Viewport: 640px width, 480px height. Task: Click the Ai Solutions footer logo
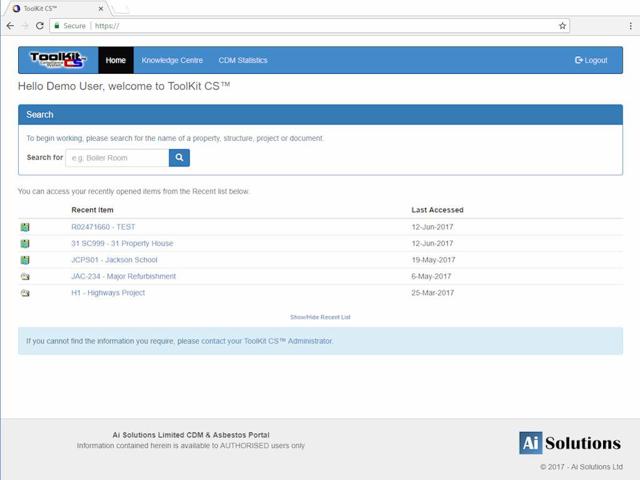[x=570, y=443]
